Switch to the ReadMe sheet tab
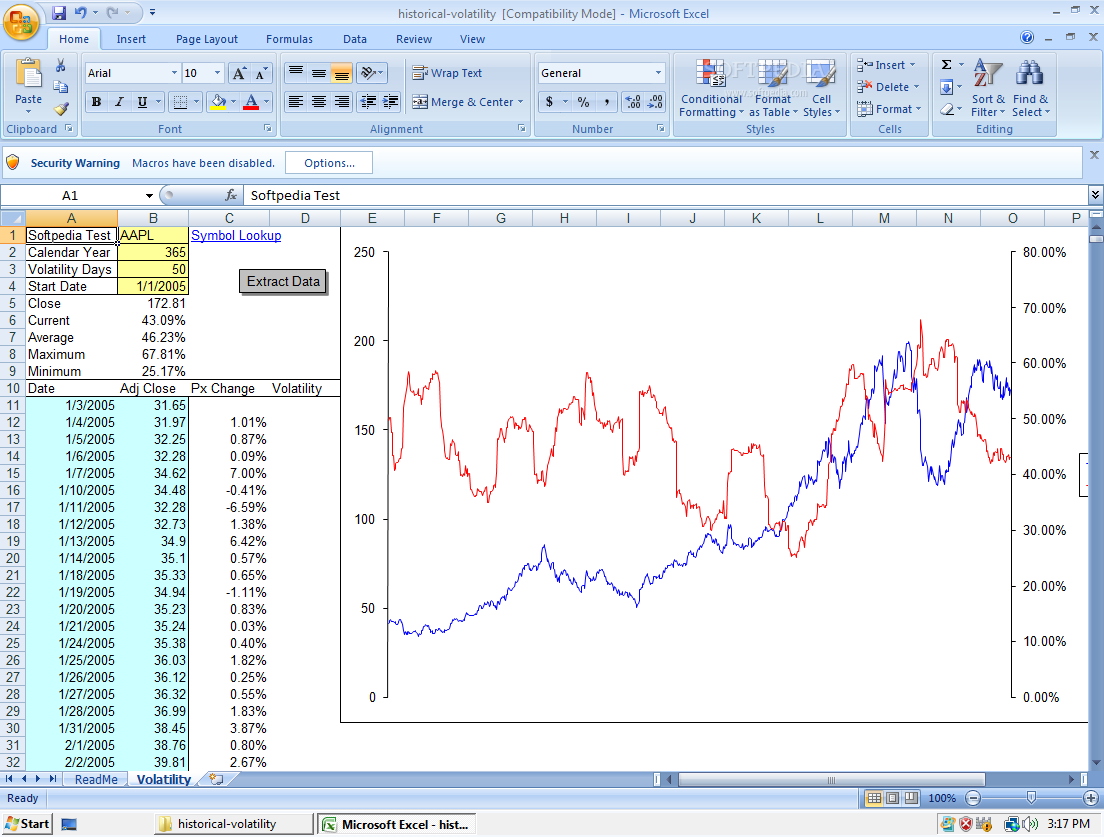The image size is (1104, 837). [x=96, y=779]
